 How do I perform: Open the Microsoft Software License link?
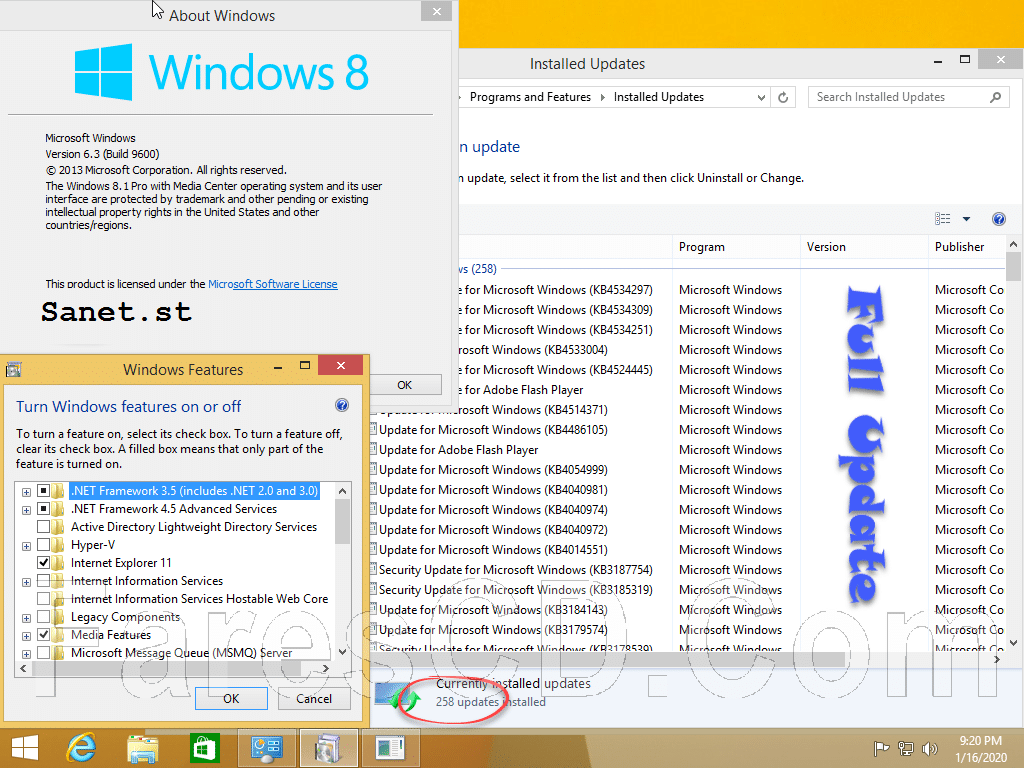pos(273,284)
